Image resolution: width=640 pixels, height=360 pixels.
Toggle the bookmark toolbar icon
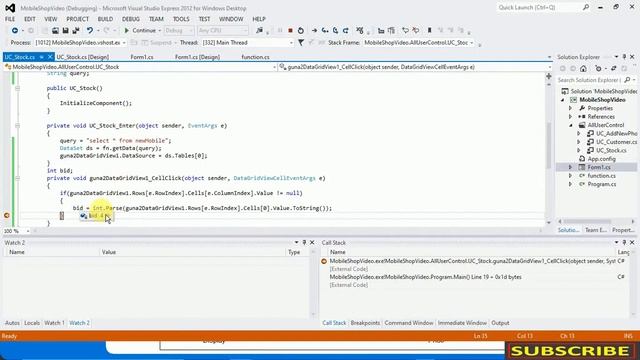pyautogui.click(x=429, y=31)
